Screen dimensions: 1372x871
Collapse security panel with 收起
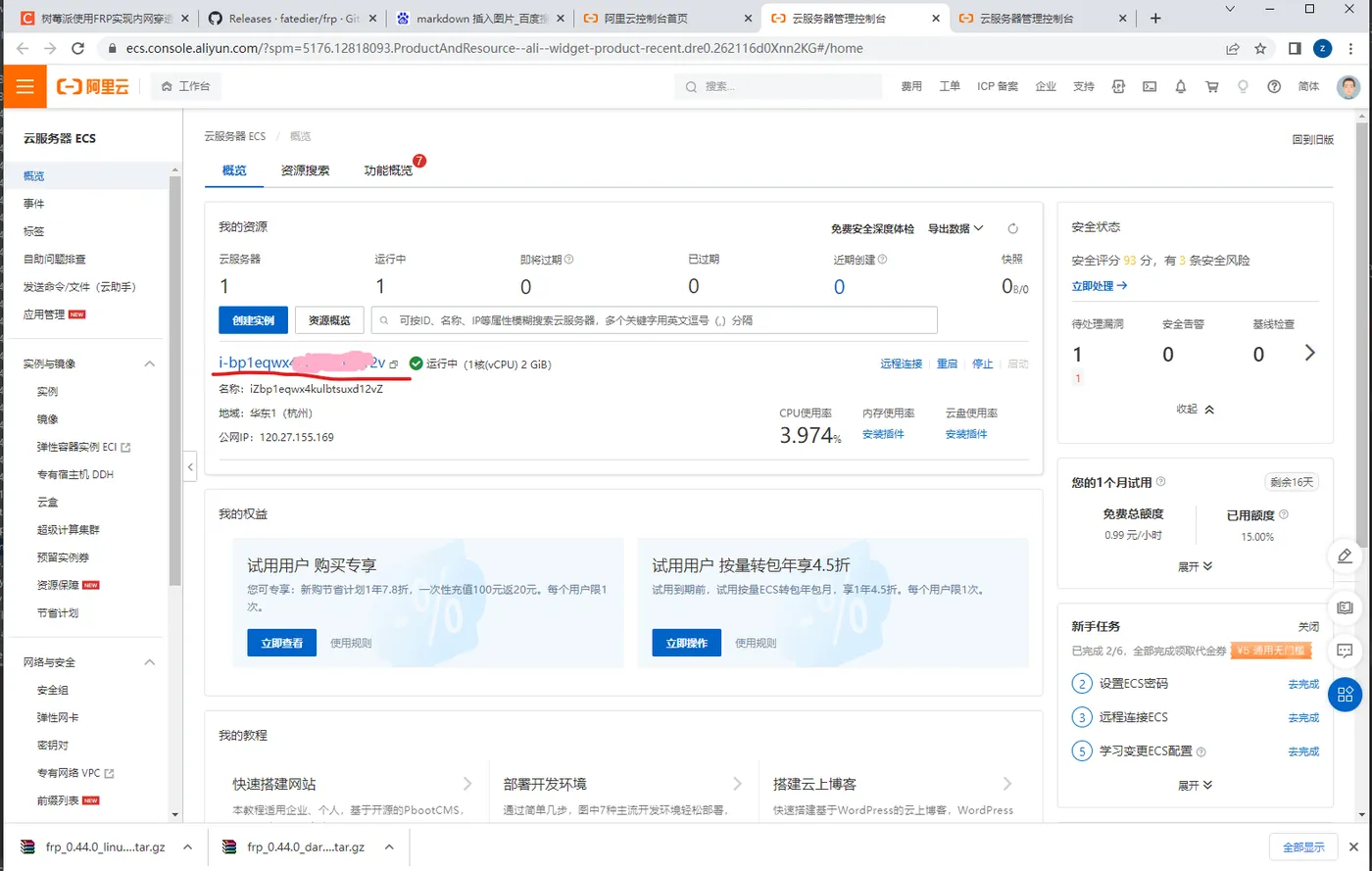pos(1195,410)
